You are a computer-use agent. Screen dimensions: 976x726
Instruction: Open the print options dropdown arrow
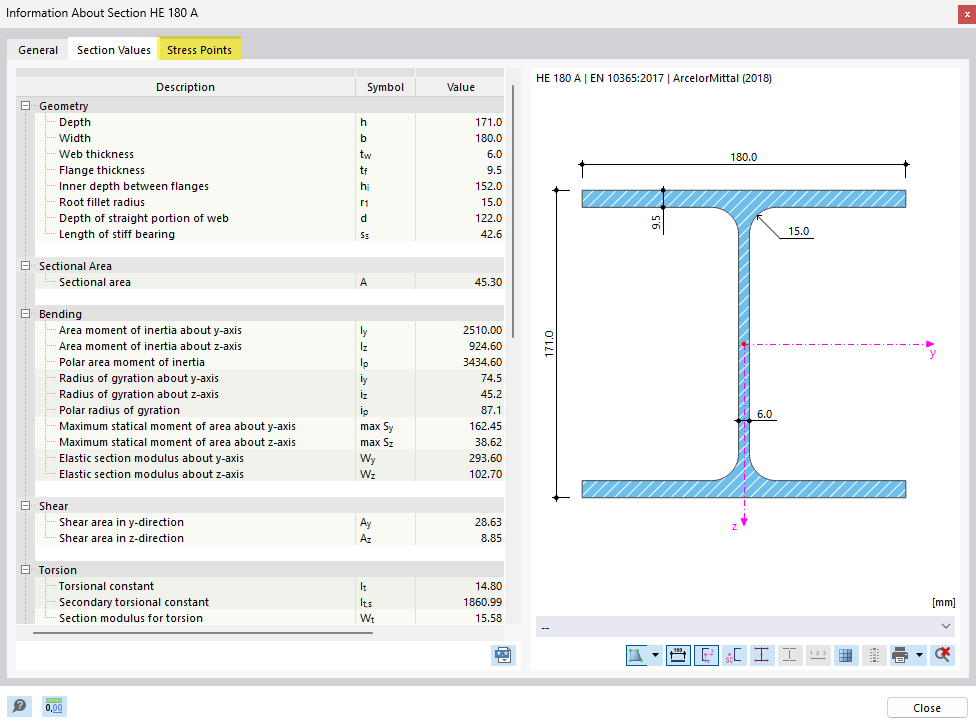(x=919, y=655)
